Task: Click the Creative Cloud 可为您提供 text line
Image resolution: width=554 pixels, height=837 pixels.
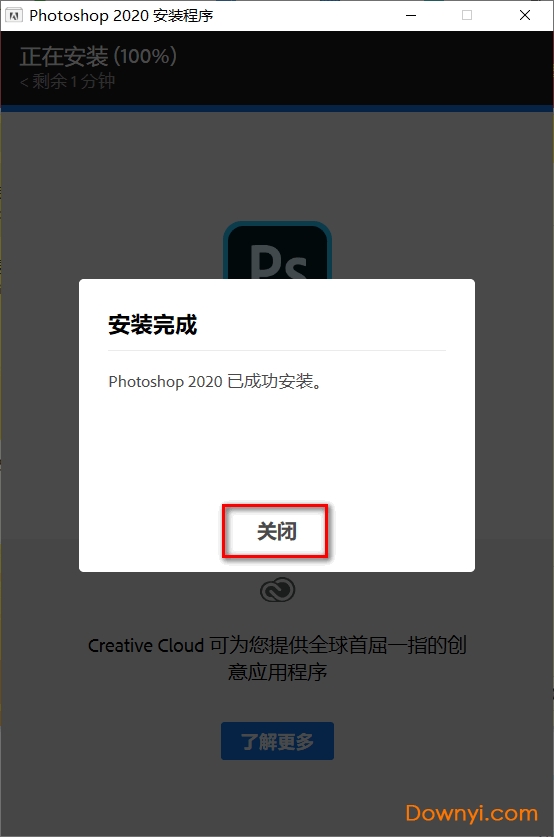Action: [278, 645]
